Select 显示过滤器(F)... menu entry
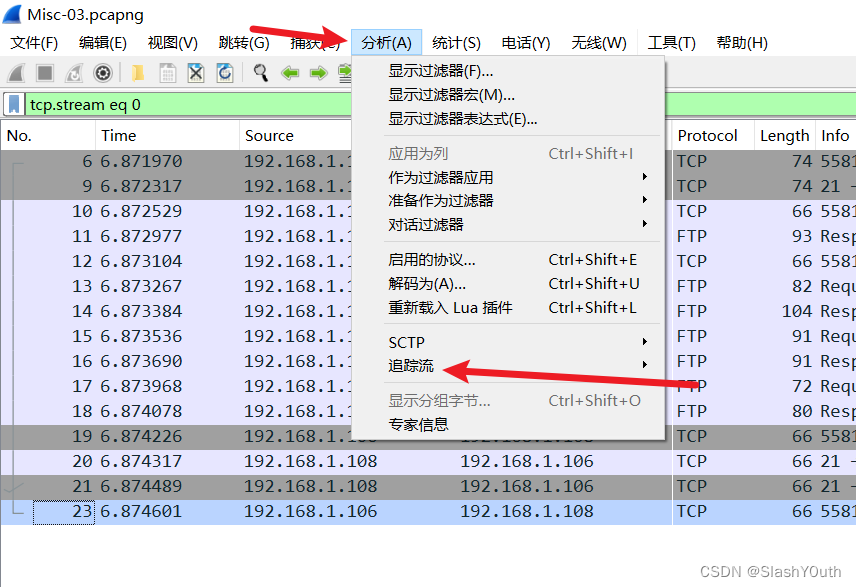Image resolution: width=856 pixels, height=587 pixels. 509,71
